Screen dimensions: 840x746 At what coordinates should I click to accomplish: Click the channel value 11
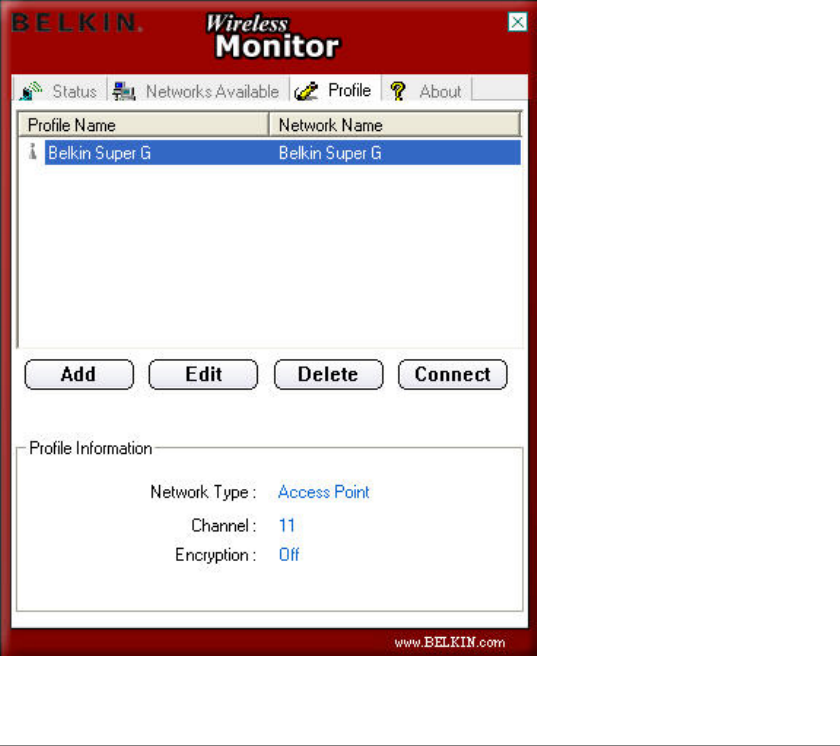(287, 525)
